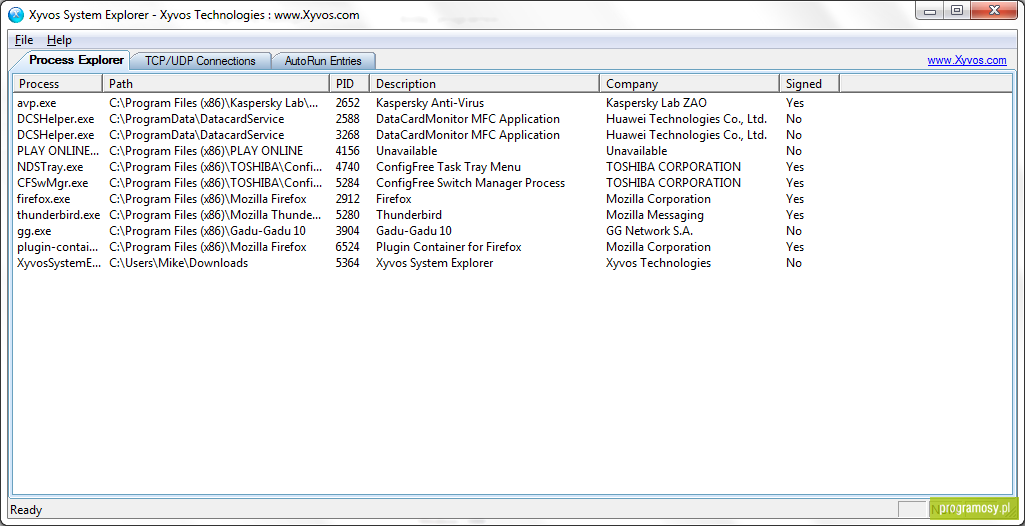Viewport: 1025px width, 526px height.
Task: Maximize the Xyvos System Explorer window
Action: (956, 11)
